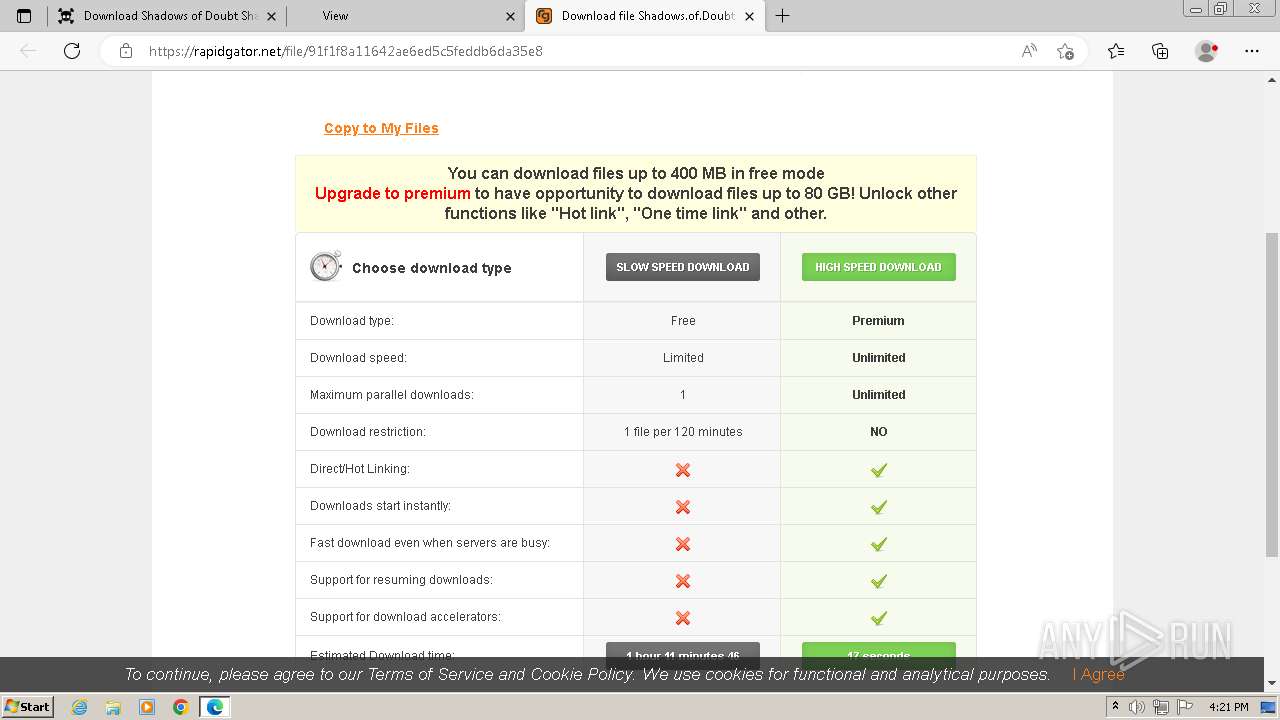Open File Explorer from taskbar
This screenshot has height=720, width=1280.
(113, 707)
